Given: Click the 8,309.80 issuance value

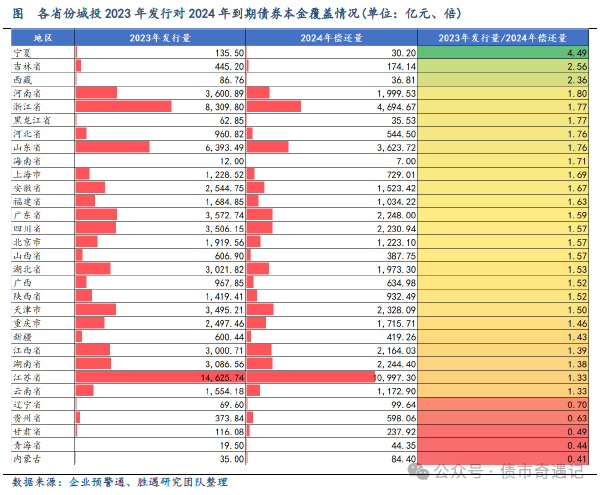Looking at the screenshot, I should 225,107.
